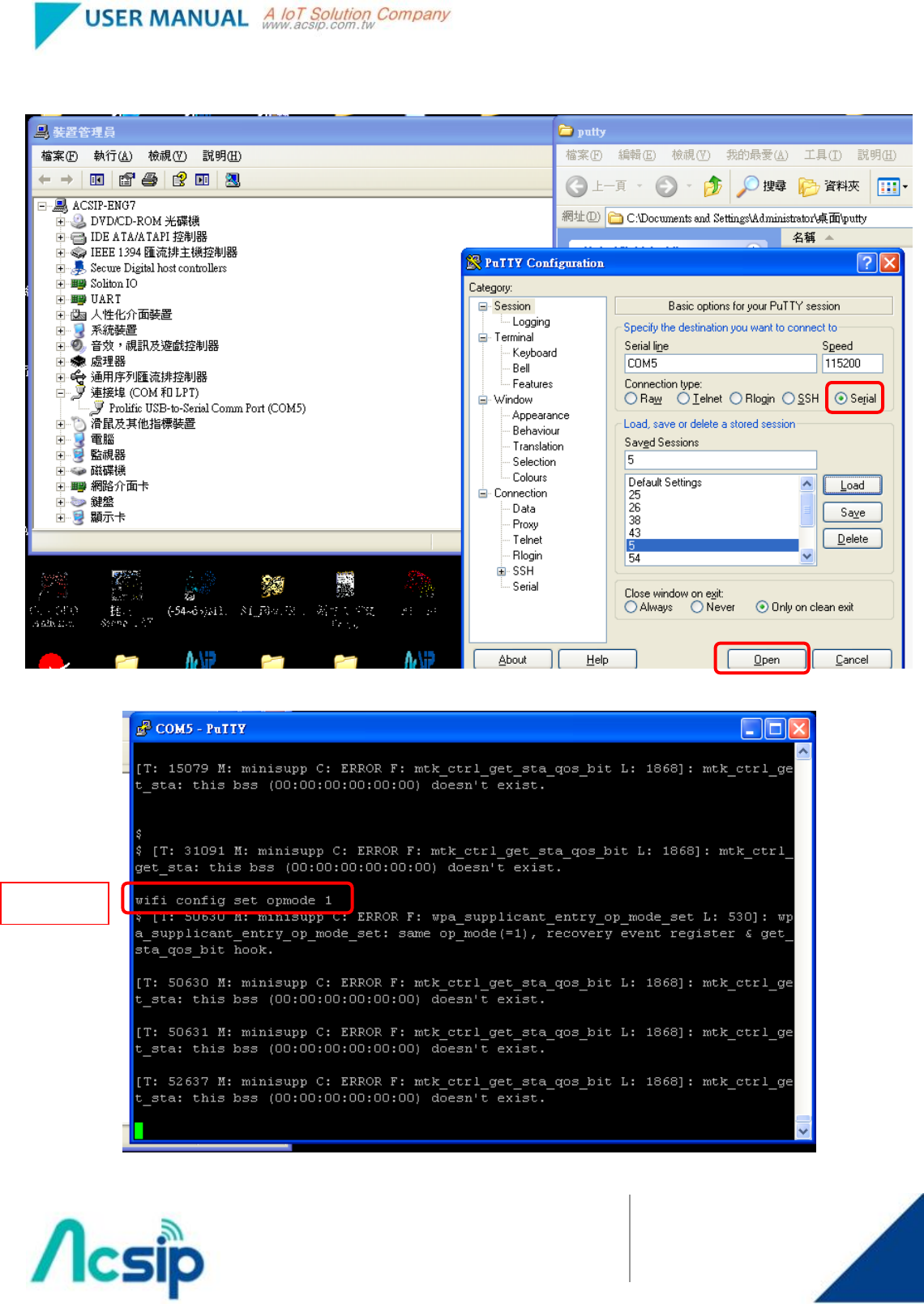The width and height of the screenshot is (924, 1304).
Task: Open the 工具(T) menu in putty folder
Action: pos(823,155)
